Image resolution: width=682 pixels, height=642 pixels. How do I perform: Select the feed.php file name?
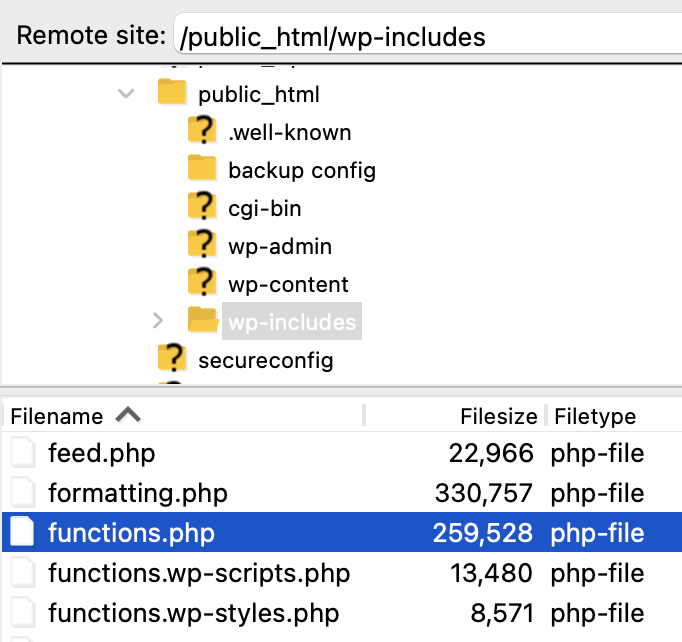[102, 453]
